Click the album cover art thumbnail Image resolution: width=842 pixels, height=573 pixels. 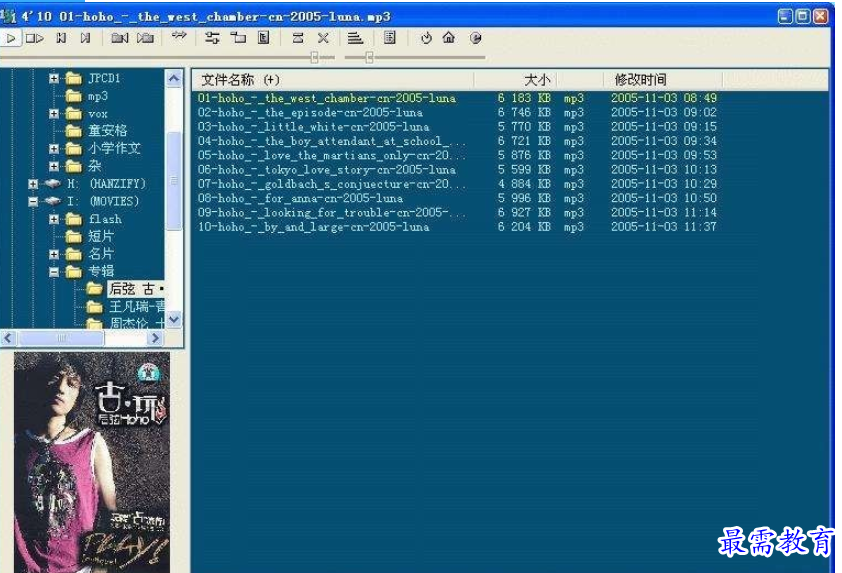[92, 462]
